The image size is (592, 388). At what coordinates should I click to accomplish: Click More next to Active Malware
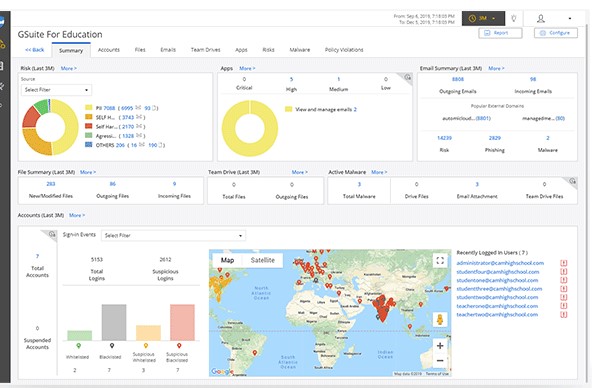click(x=379, y=172)
